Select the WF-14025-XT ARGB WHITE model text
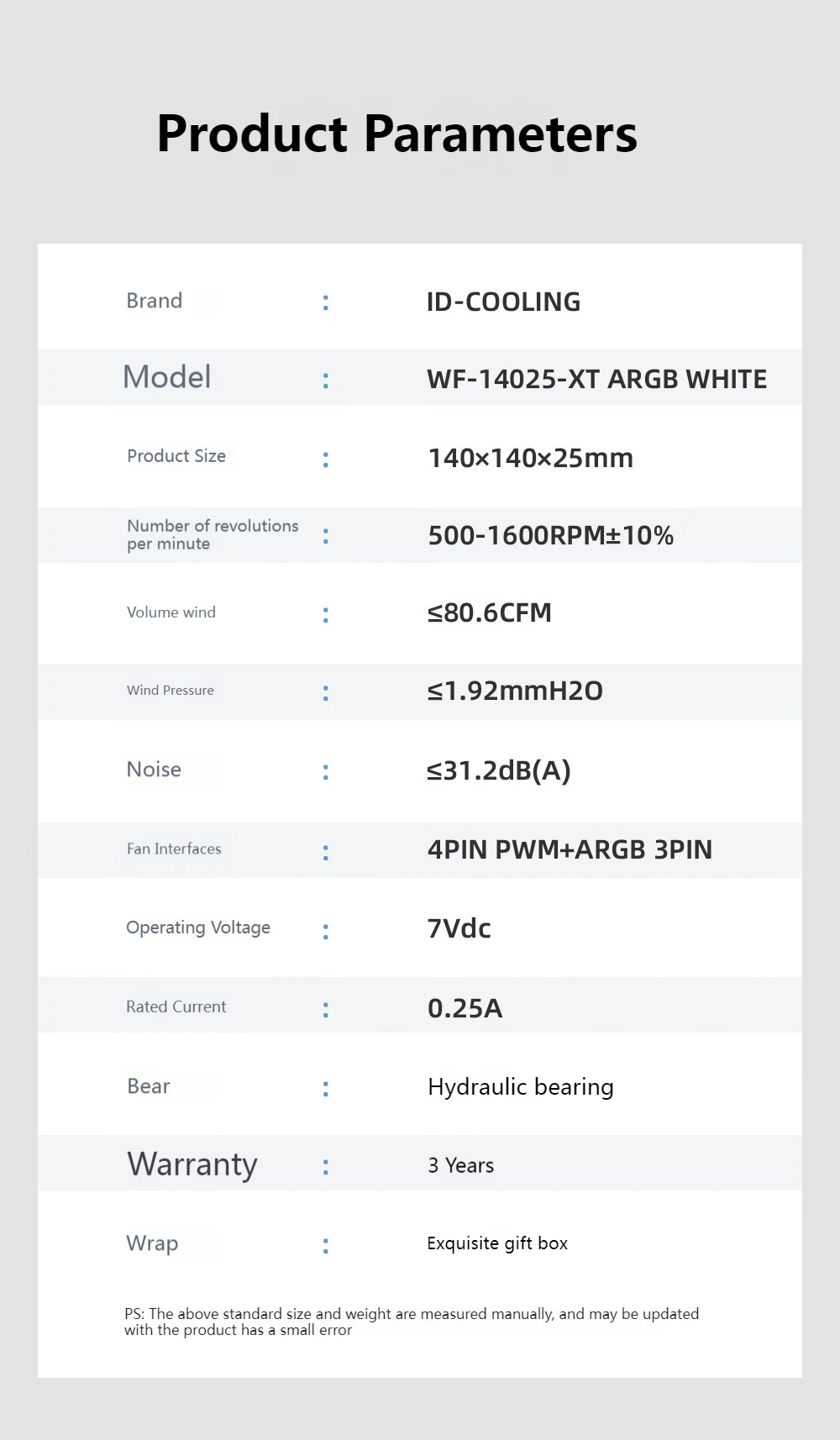Screen dimensions: 840x1440 tap(596, 379)
